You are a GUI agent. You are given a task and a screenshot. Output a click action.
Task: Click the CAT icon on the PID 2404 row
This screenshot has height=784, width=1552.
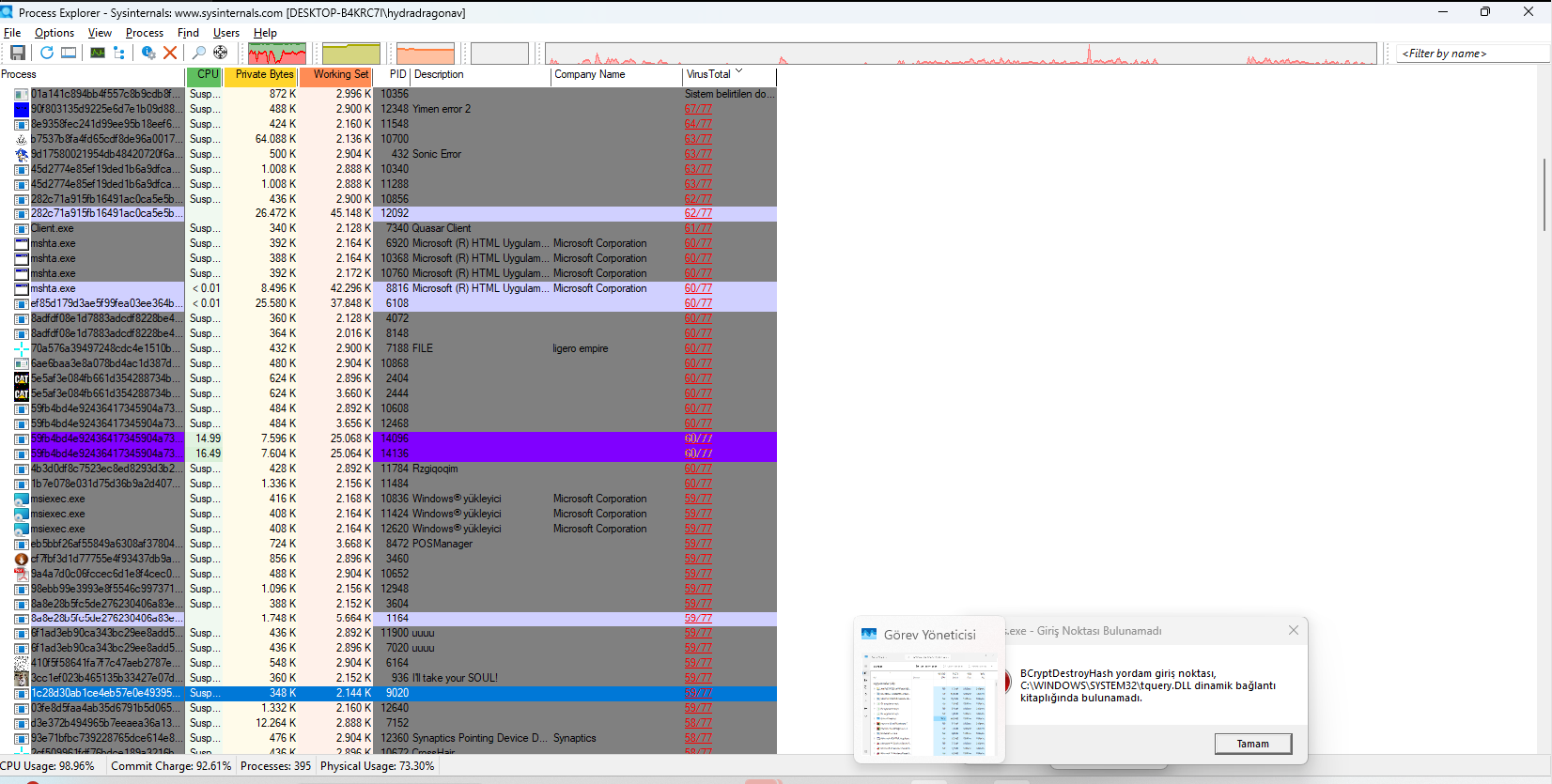(x=22, y=378)
